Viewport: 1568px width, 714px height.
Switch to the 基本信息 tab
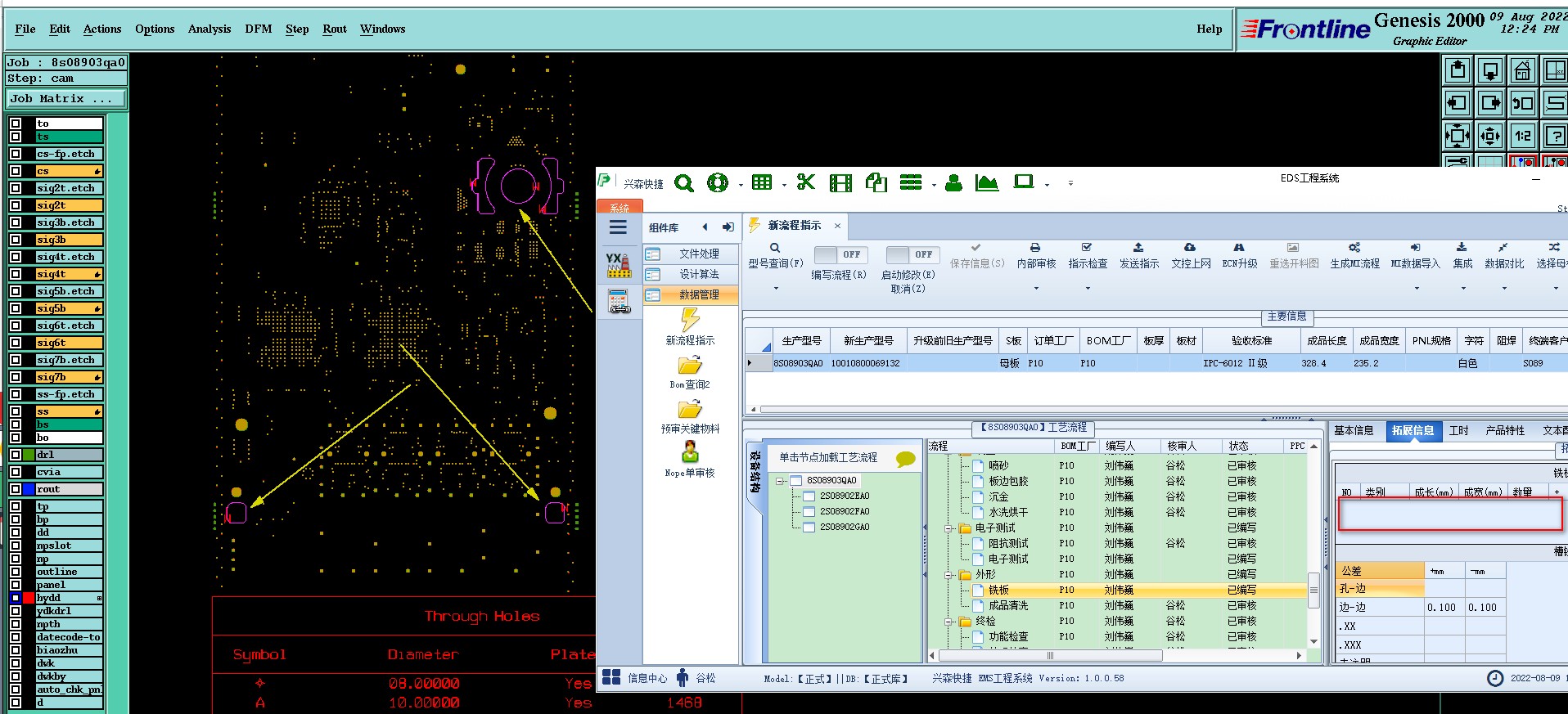coord(1354,430)
